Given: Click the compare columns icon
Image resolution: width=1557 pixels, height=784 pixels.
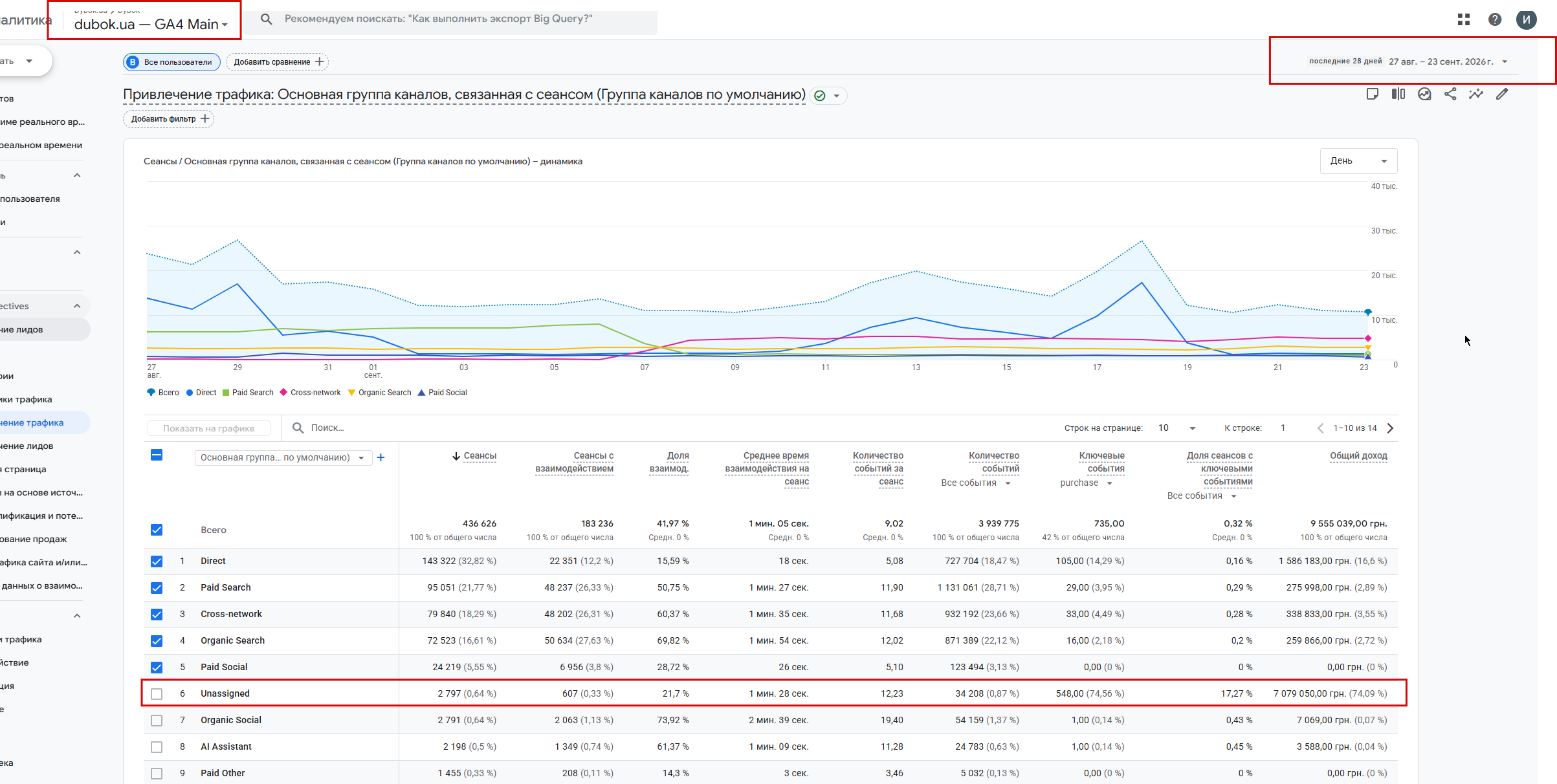Looking at the screenshot, I should [x=1398, y=94].
